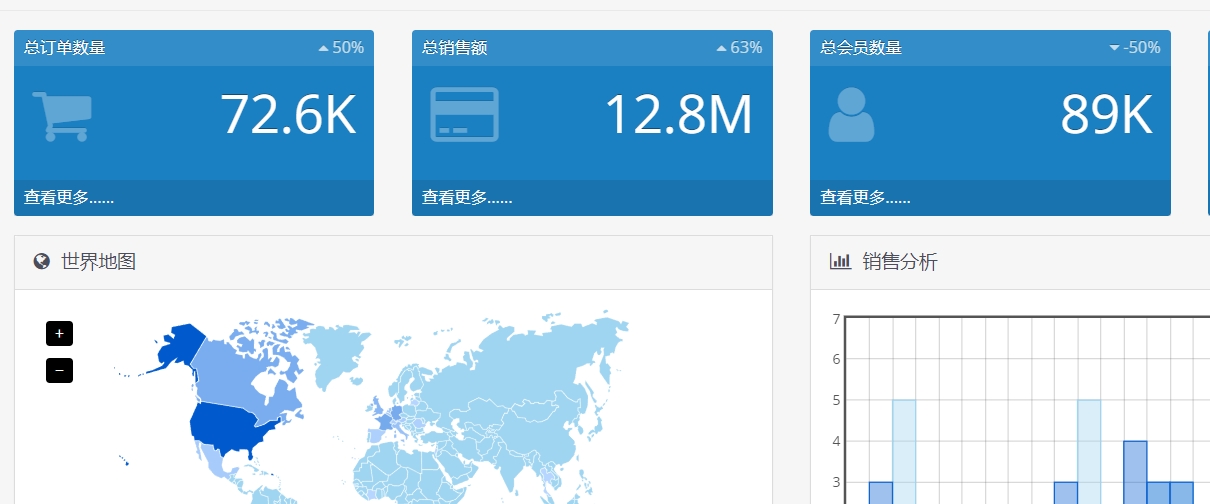1210x504 pixels.
Task: Click the 世界地图 panel heading
Action: [98, 262]
